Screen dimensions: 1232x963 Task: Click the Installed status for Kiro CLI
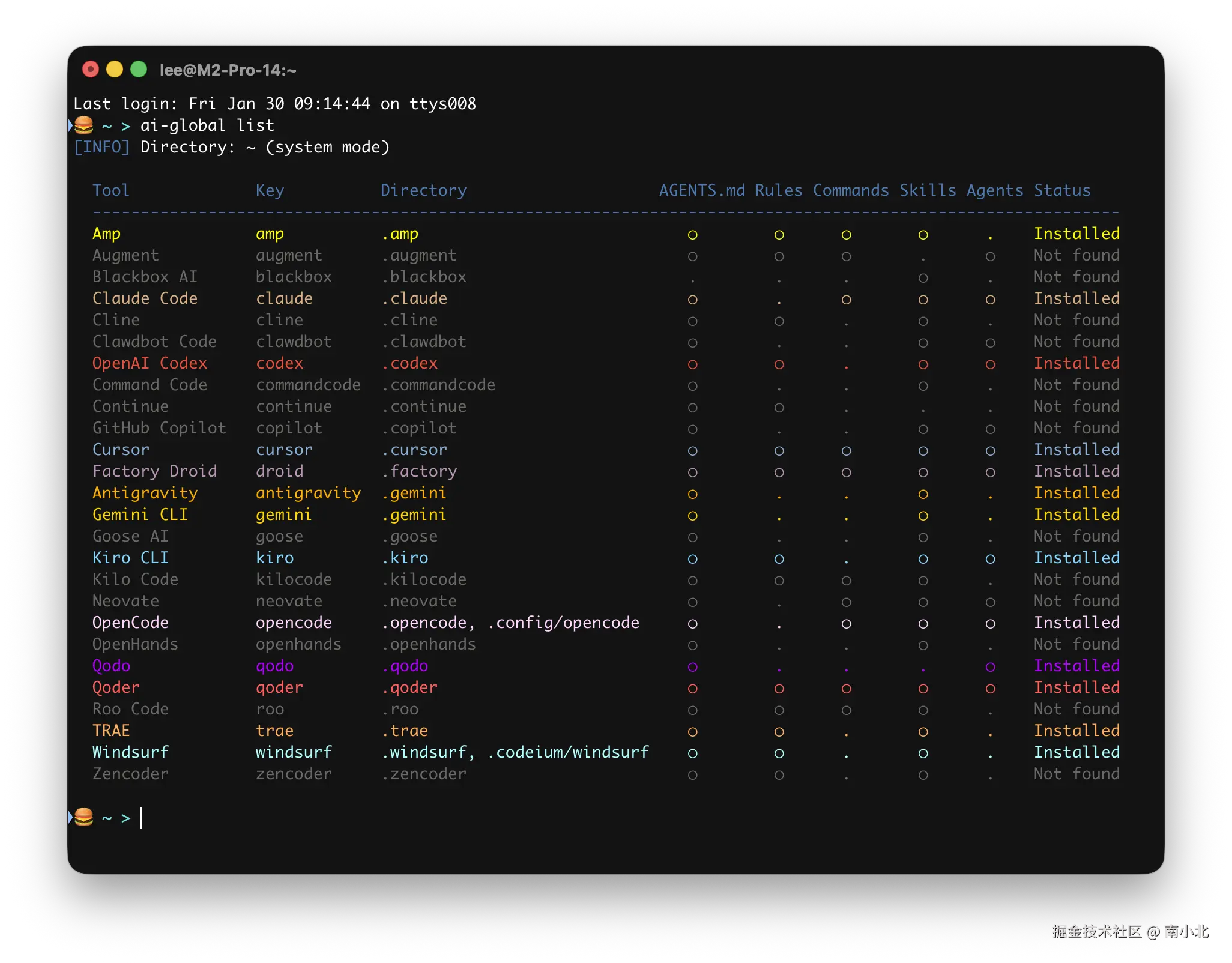pos(1076,558)
